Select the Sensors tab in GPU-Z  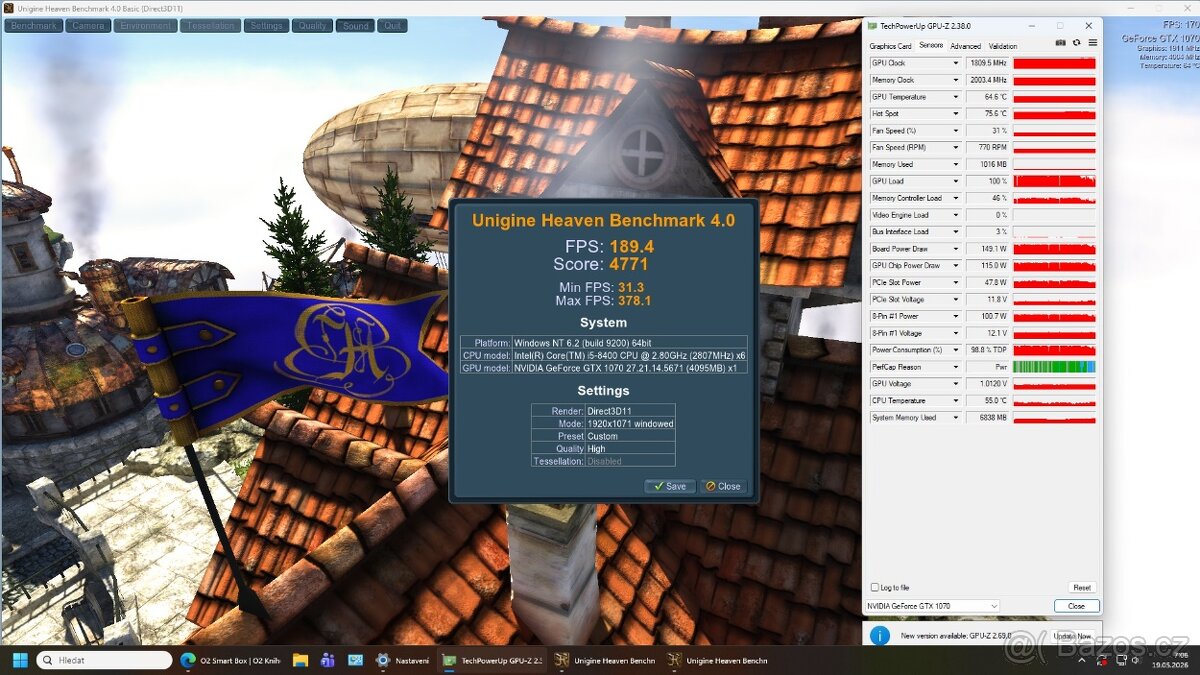point(930,46)
